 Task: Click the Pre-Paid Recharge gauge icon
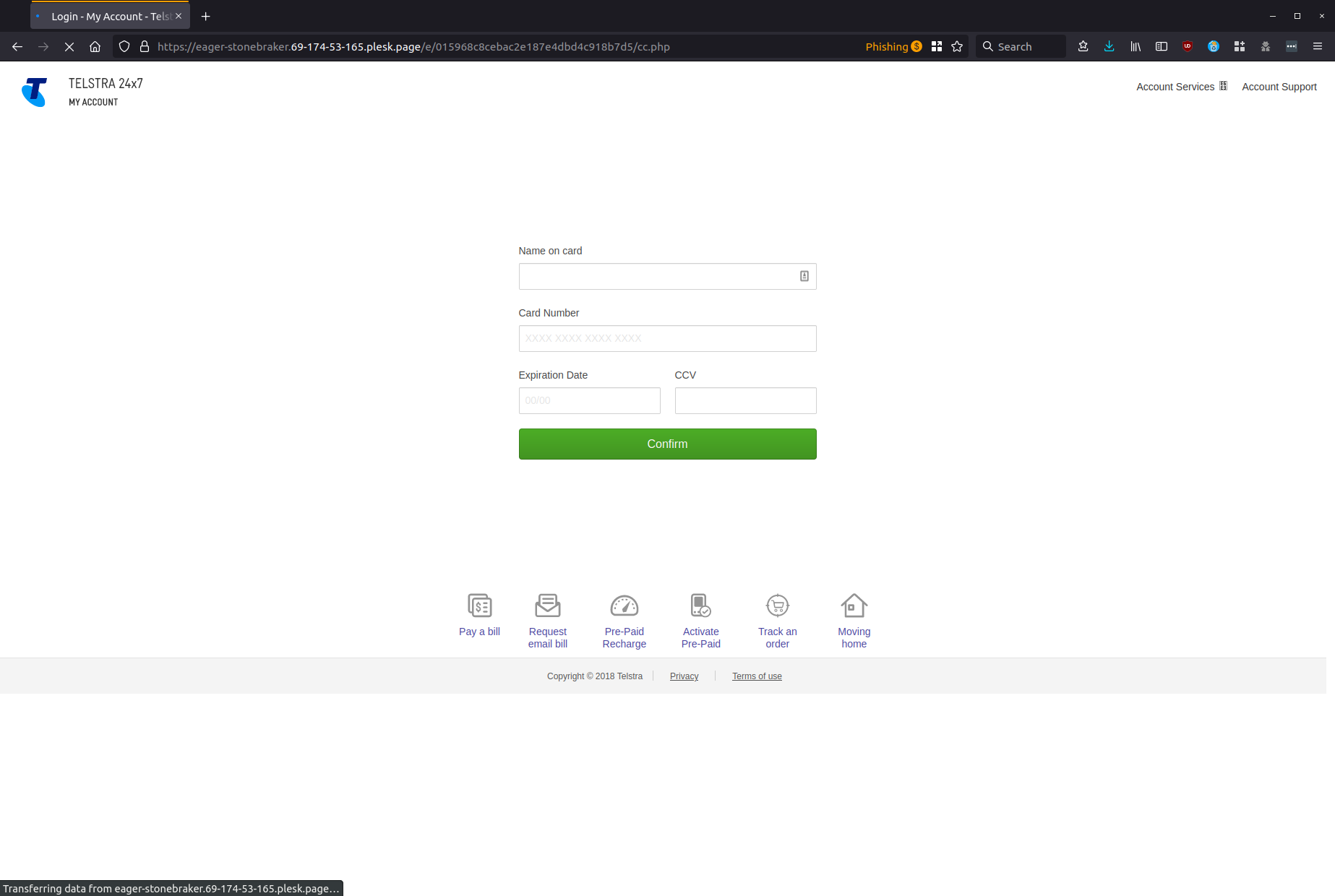[x=624, y=606]
